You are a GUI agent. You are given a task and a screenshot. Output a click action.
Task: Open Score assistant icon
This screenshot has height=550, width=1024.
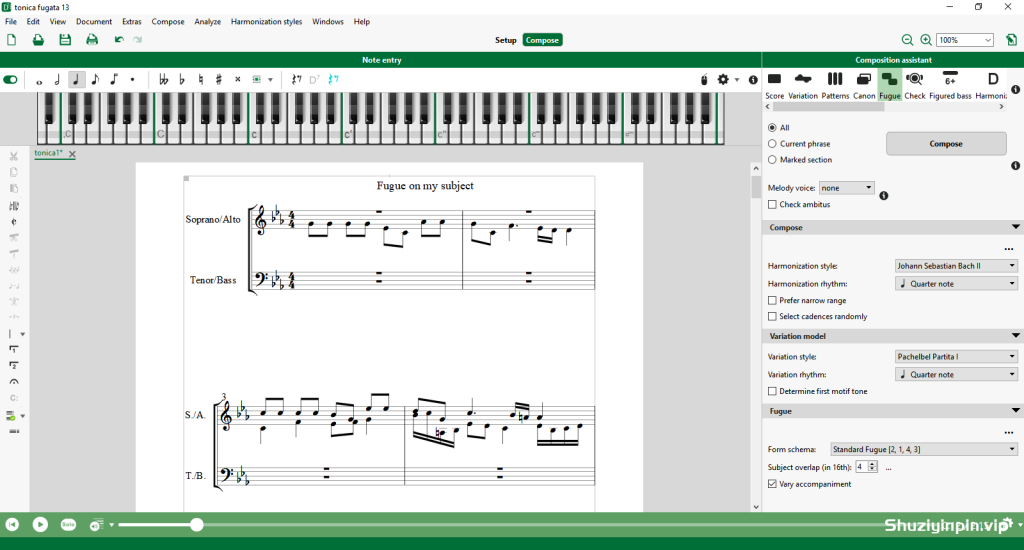coord(775,86)
